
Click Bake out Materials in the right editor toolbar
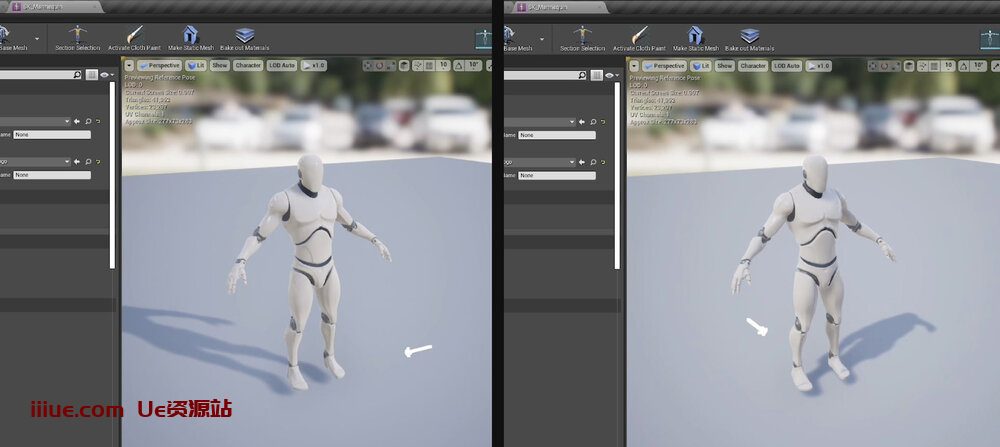coord(749,39)
